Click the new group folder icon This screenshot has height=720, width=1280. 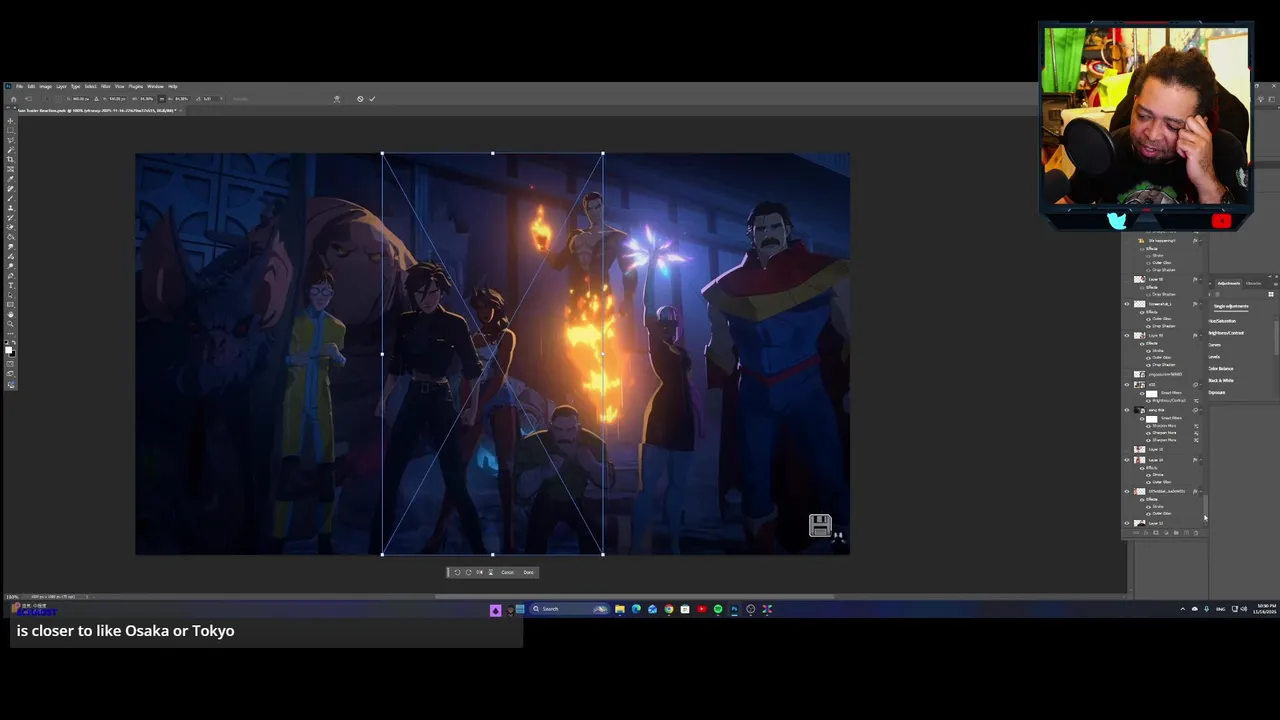click(1176, 532)
